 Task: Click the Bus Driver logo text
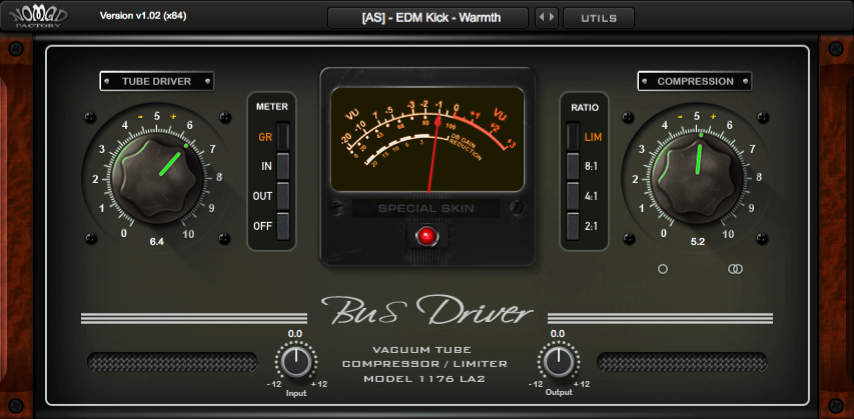[x=426, y=312]
